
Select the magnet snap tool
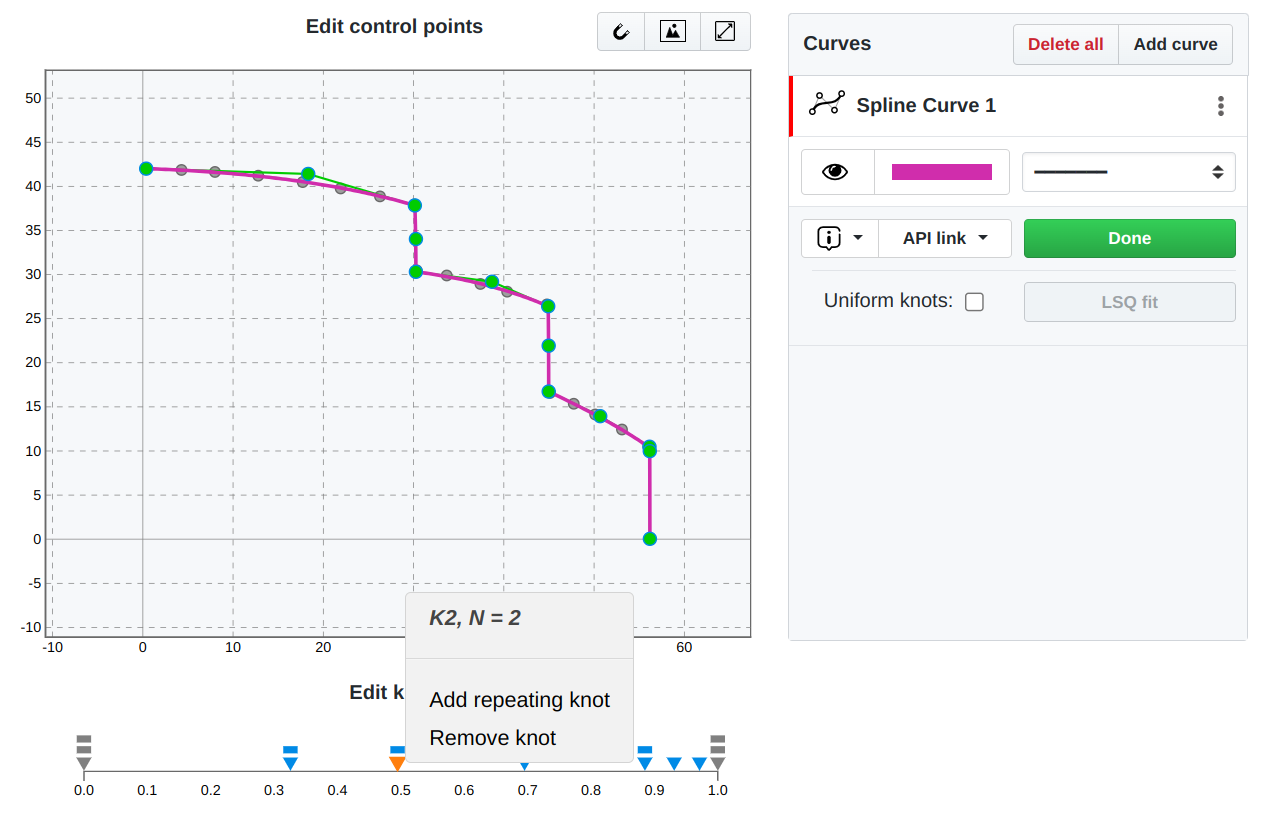point(621,31)
